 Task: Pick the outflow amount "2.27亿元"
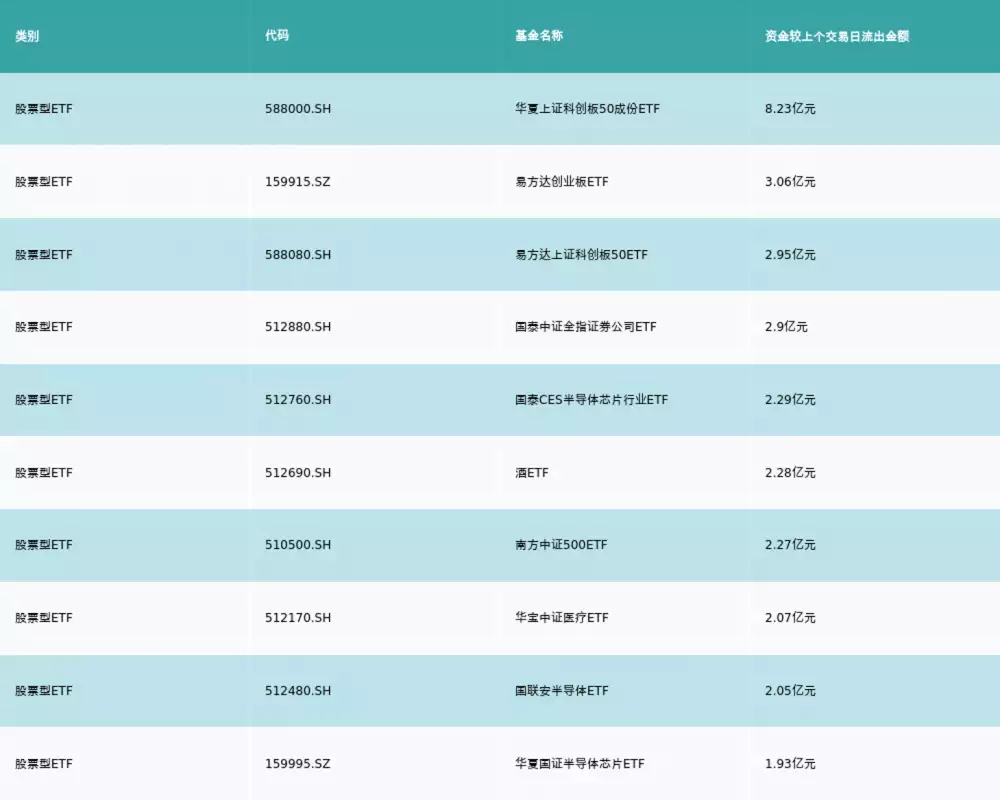coord(790,545)
